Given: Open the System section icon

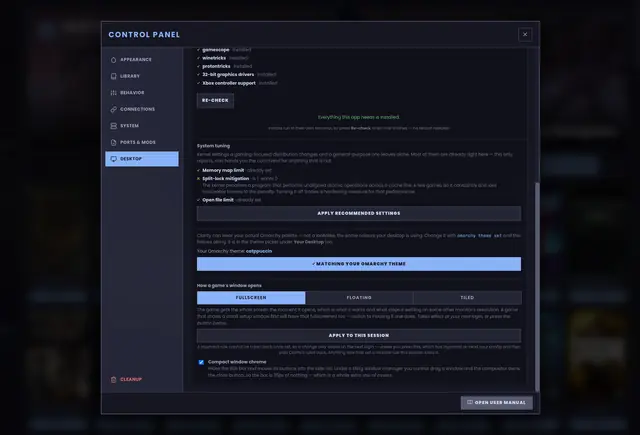Looking at the screenshot, I should click(x=113, y=126).
